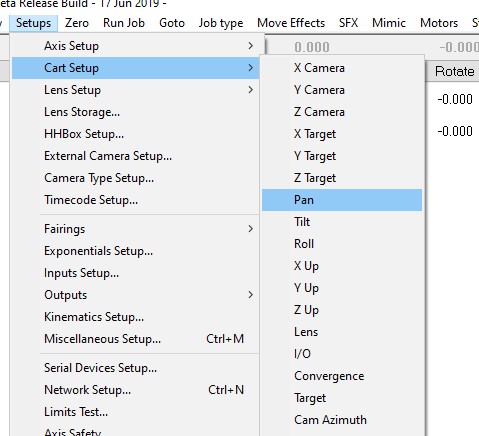The width and height of the screenshot is (479, 436).
Task: Open Kinematics Setup
Action: [x=135, y=317]
